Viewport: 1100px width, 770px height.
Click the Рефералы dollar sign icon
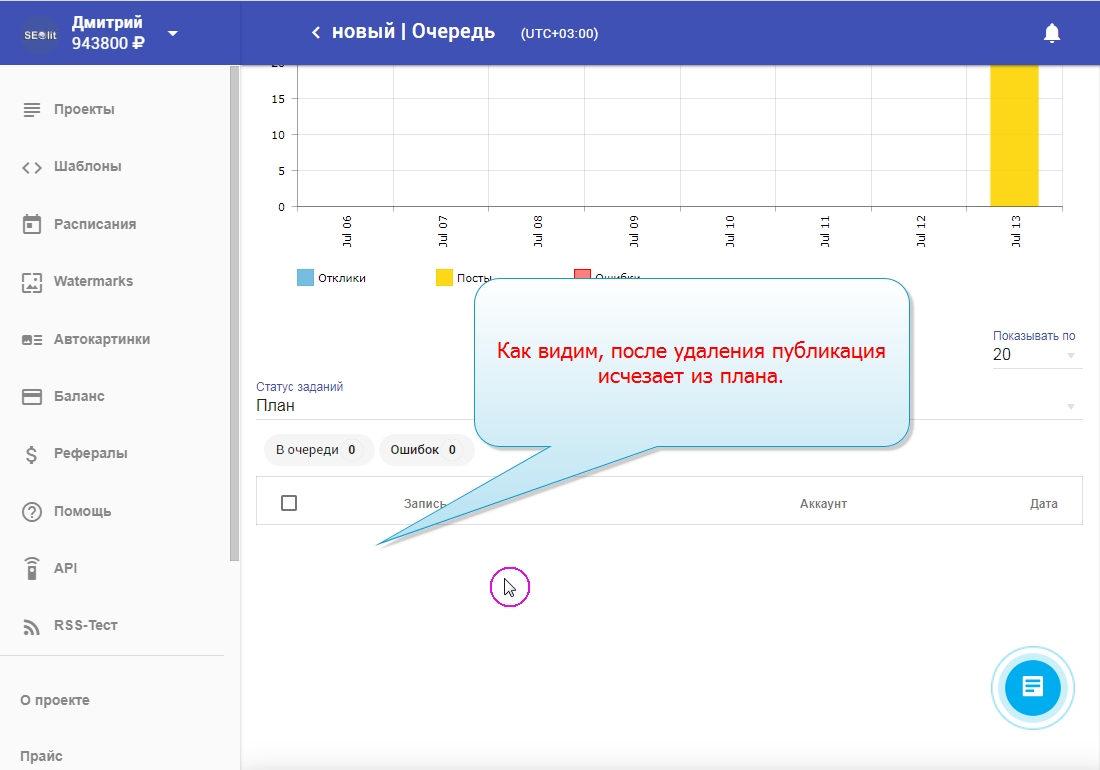coord(32,454)
